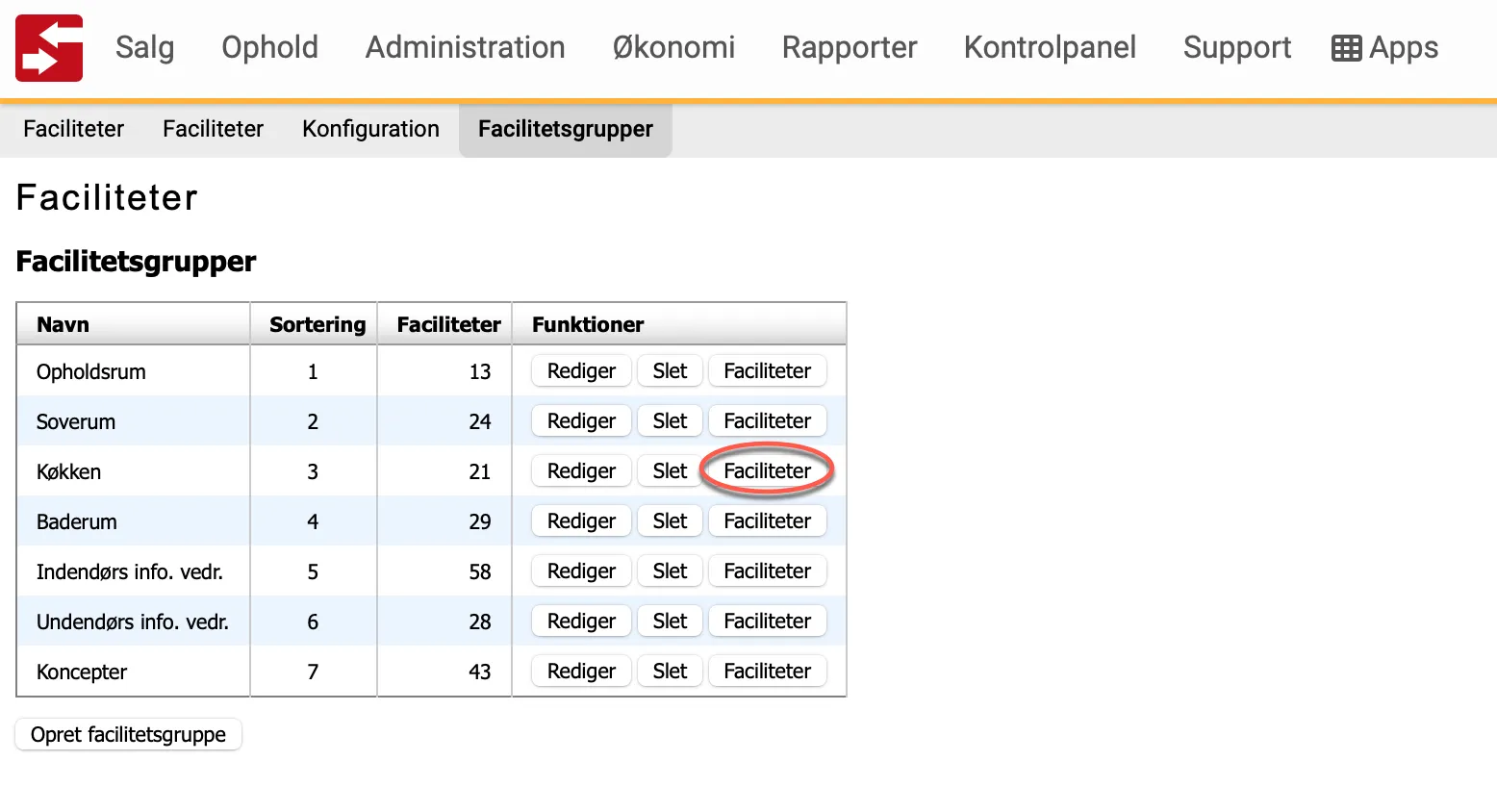Screen dimensions: 1497x812
Task: Click Opret facilitetsgruppe button
Action: click(x=128, y=734)
